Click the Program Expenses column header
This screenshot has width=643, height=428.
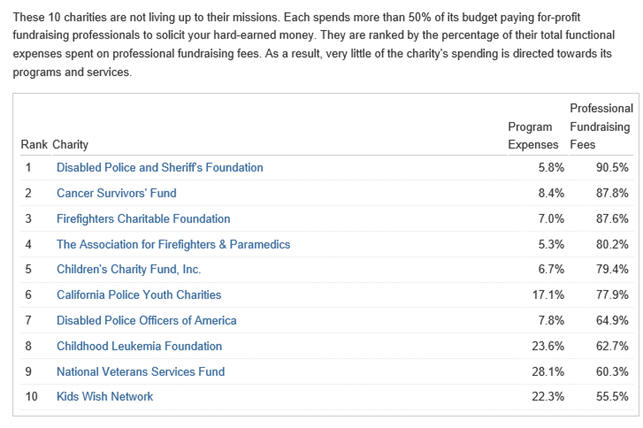pos(533,136)
